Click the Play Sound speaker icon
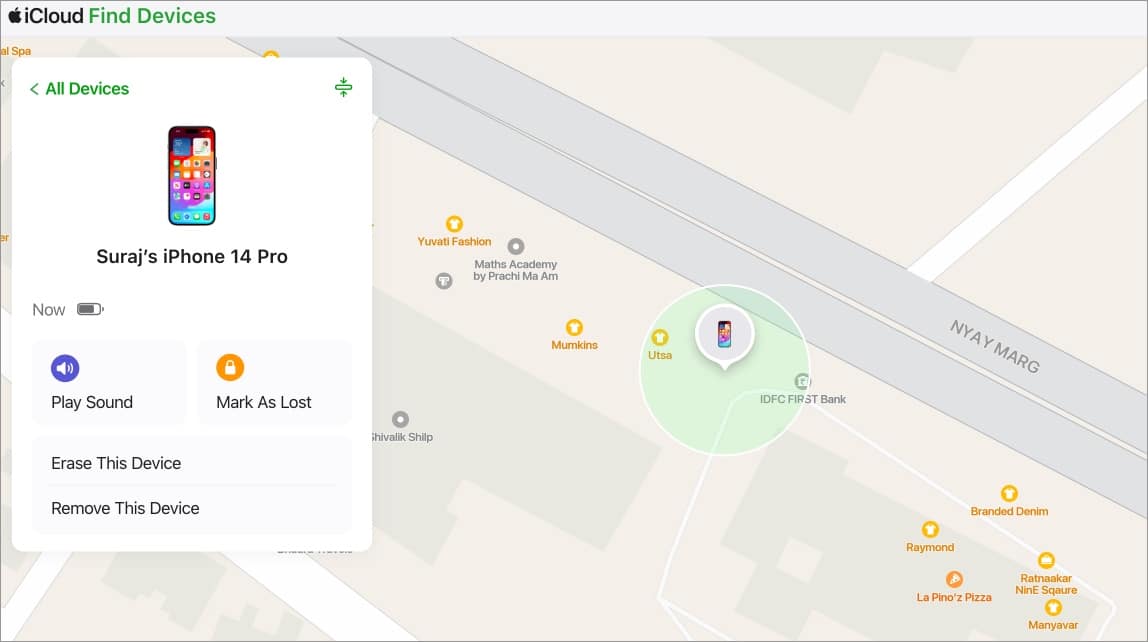This screenshot has width=1148, height=642. click(x=65, y=368)
